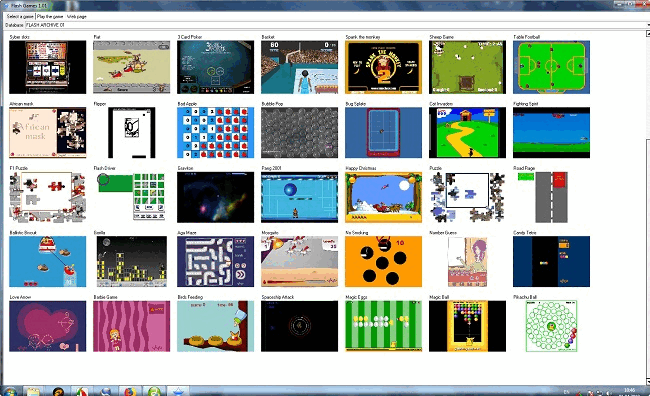Select the African mask puzzle thumbnail

(48, 133)
